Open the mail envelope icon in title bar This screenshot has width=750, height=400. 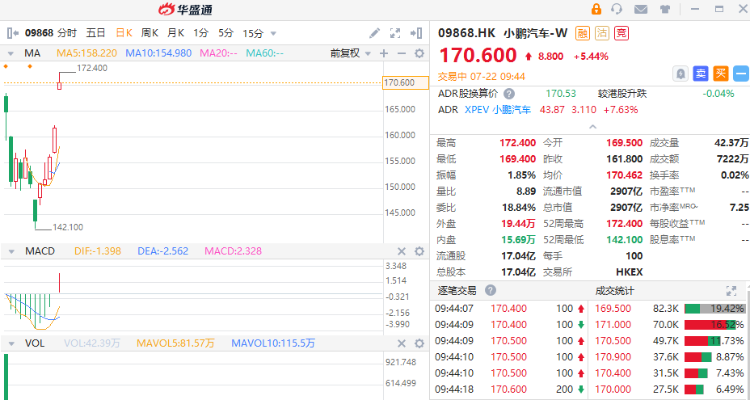click(640, 9)
